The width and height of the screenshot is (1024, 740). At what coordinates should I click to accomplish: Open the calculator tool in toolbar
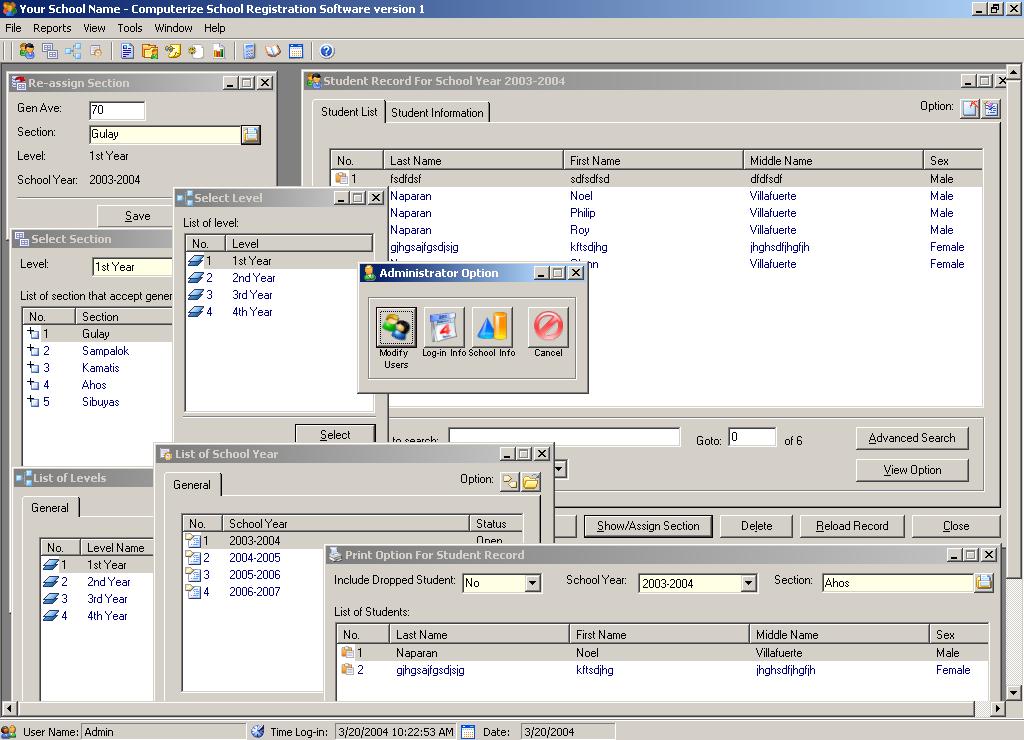[249, 51]
